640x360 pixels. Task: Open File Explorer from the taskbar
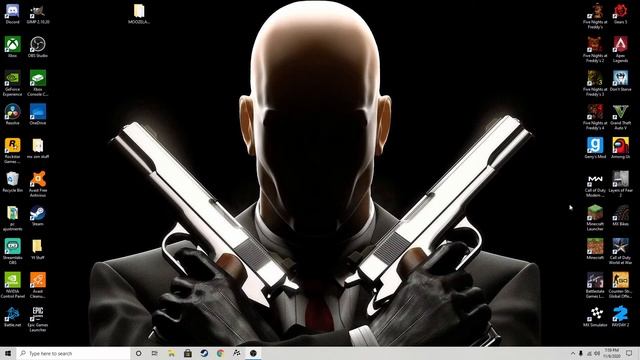point(171,353)
